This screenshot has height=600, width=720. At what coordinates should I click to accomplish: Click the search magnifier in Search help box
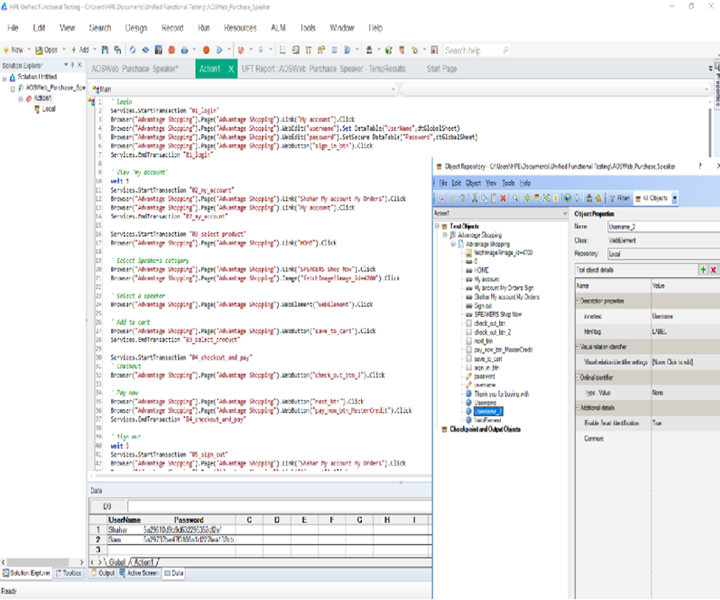pos(506,50)
